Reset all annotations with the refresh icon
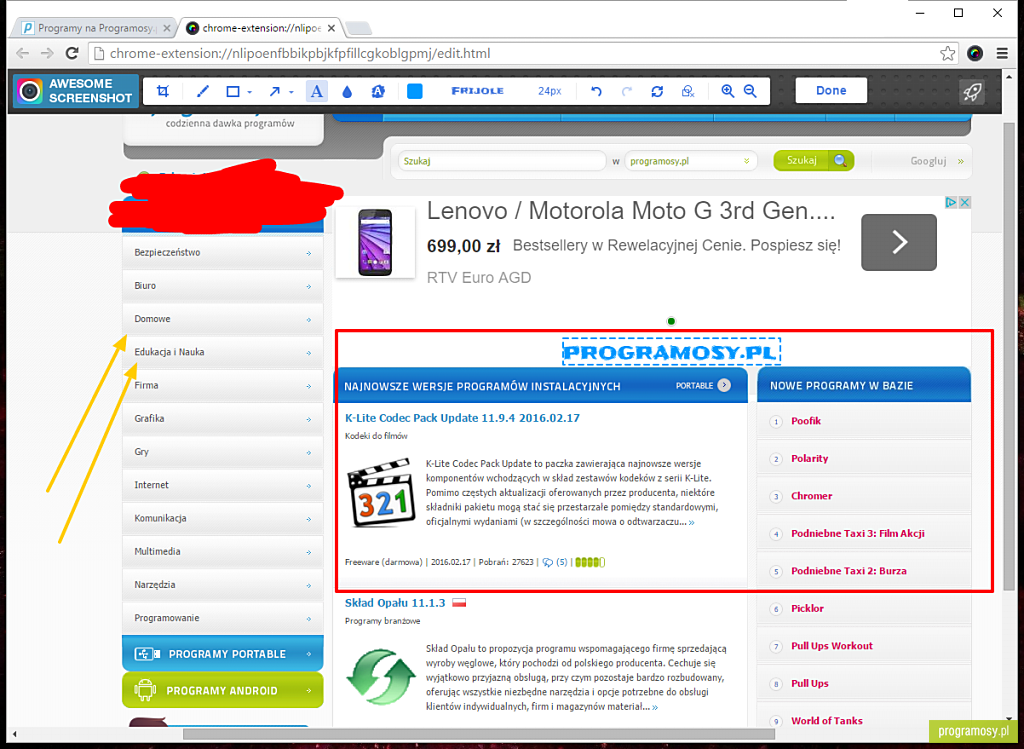The width and height of the screenshot is (1024, 749). click(x=657, y=91)
